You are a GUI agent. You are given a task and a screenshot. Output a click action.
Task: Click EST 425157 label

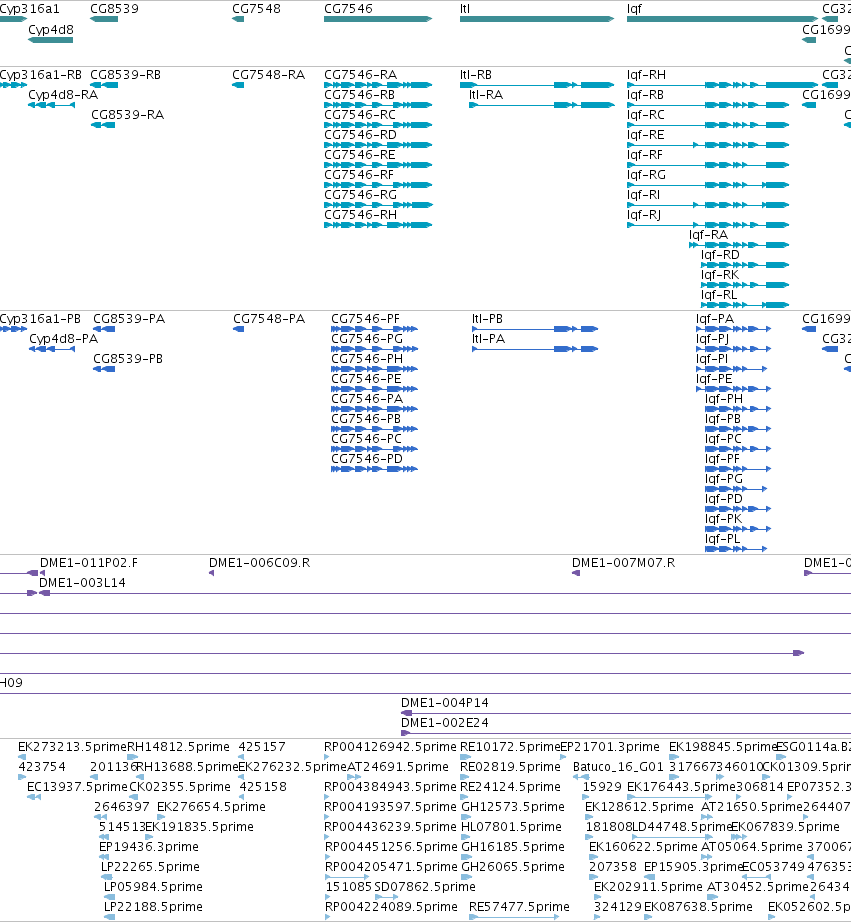pos(262,747)
